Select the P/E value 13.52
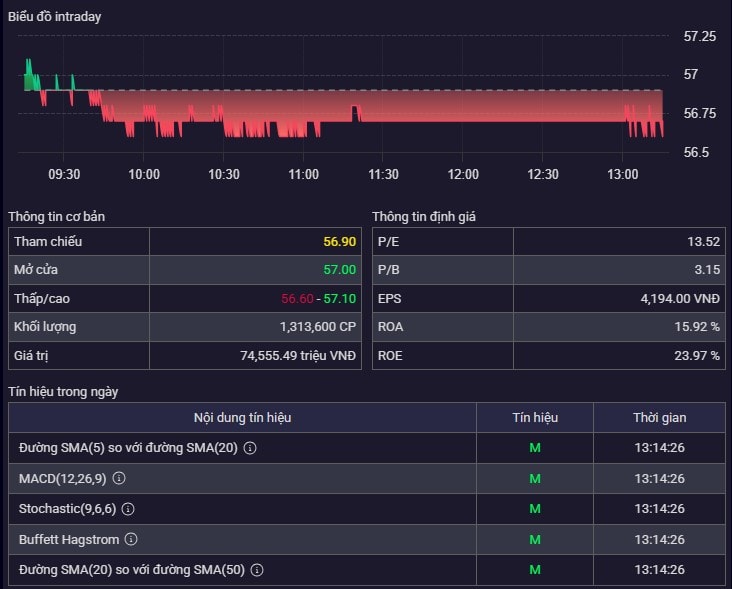 (704, 241)
